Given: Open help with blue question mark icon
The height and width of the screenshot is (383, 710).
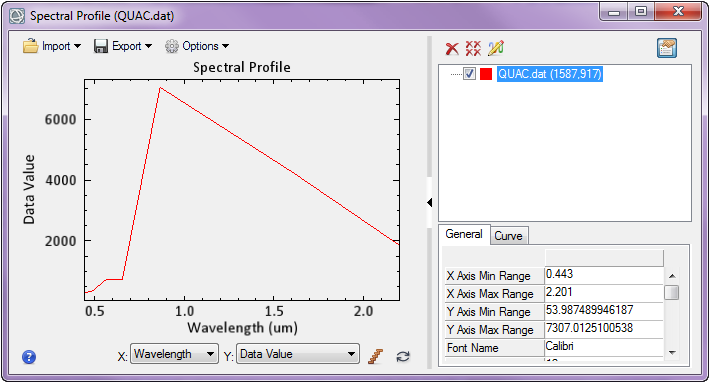Looking at the screenshot, I should pyautogui.click(x=29, y=357).
